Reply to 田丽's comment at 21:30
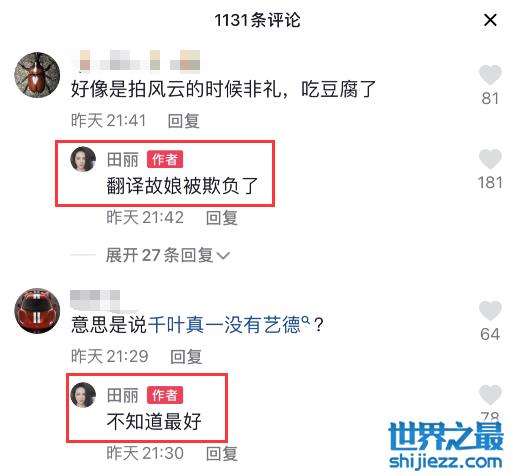513x476 pixels. point(222,454)
